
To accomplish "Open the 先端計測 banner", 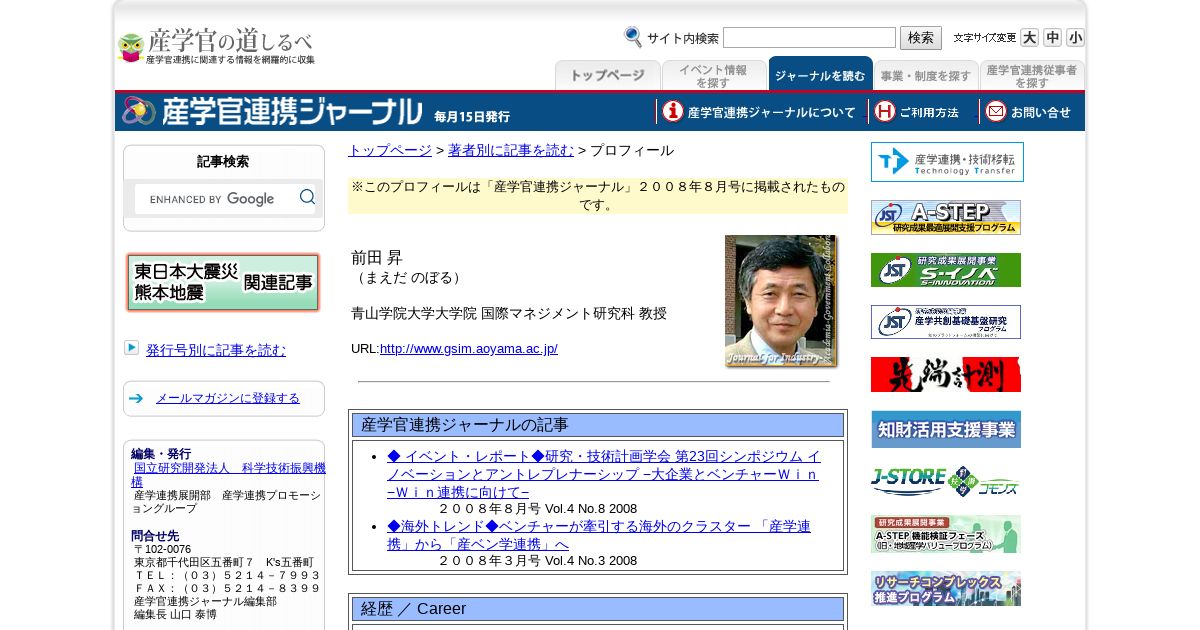I will 946,375.
